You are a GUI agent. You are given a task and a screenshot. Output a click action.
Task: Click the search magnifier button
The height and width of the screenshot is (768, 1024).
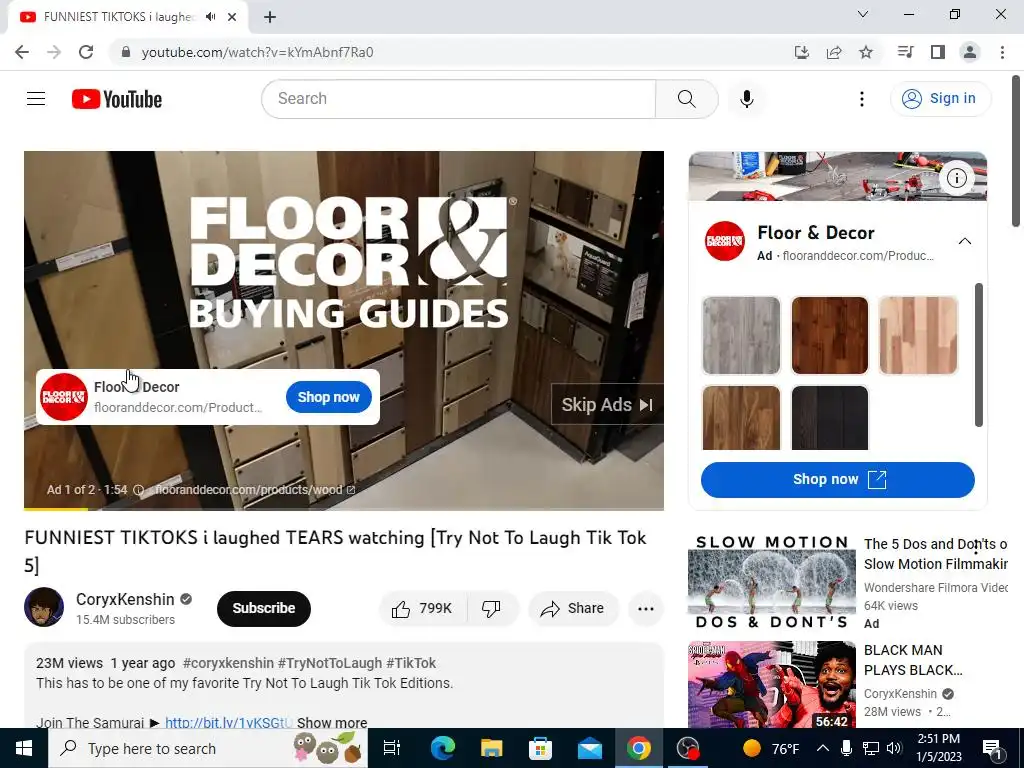(x=686, y=99)
